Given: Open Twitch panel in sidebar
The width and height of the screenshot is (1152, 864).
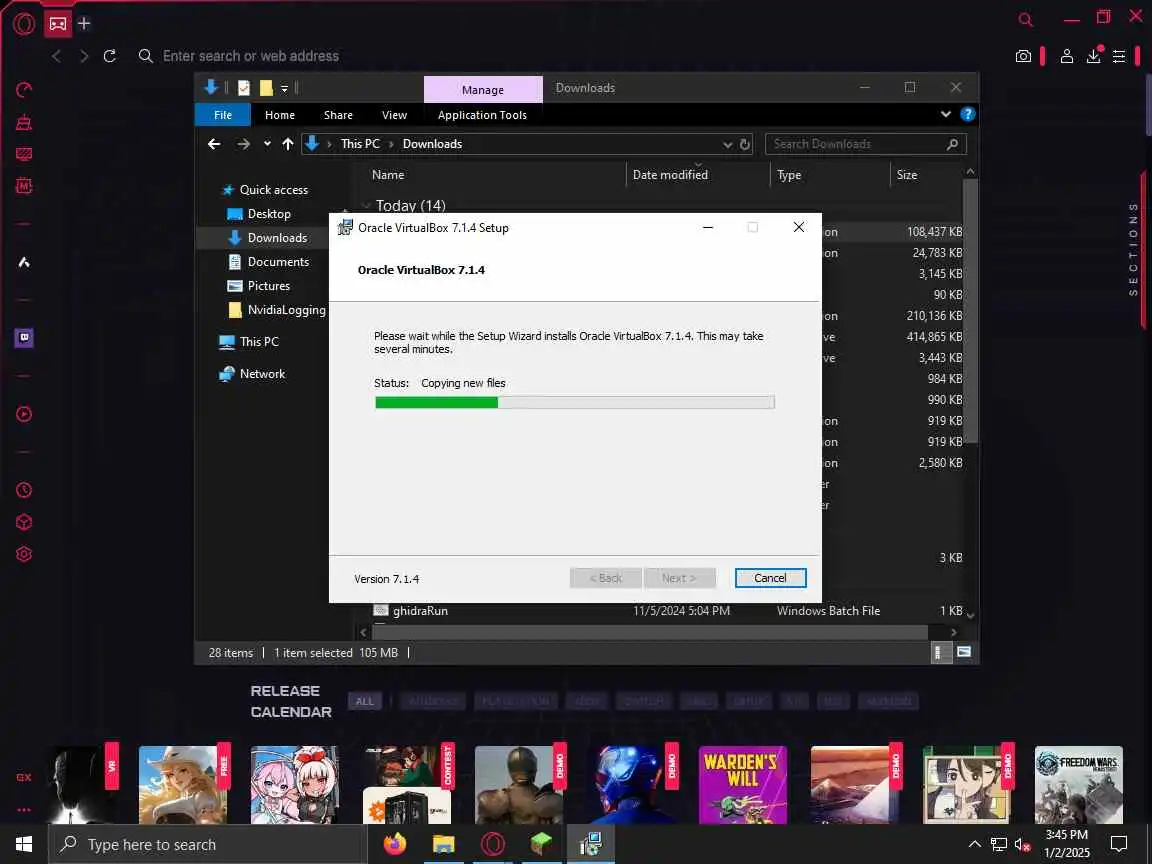Looking at the screenshot, I should click(24, 338).
